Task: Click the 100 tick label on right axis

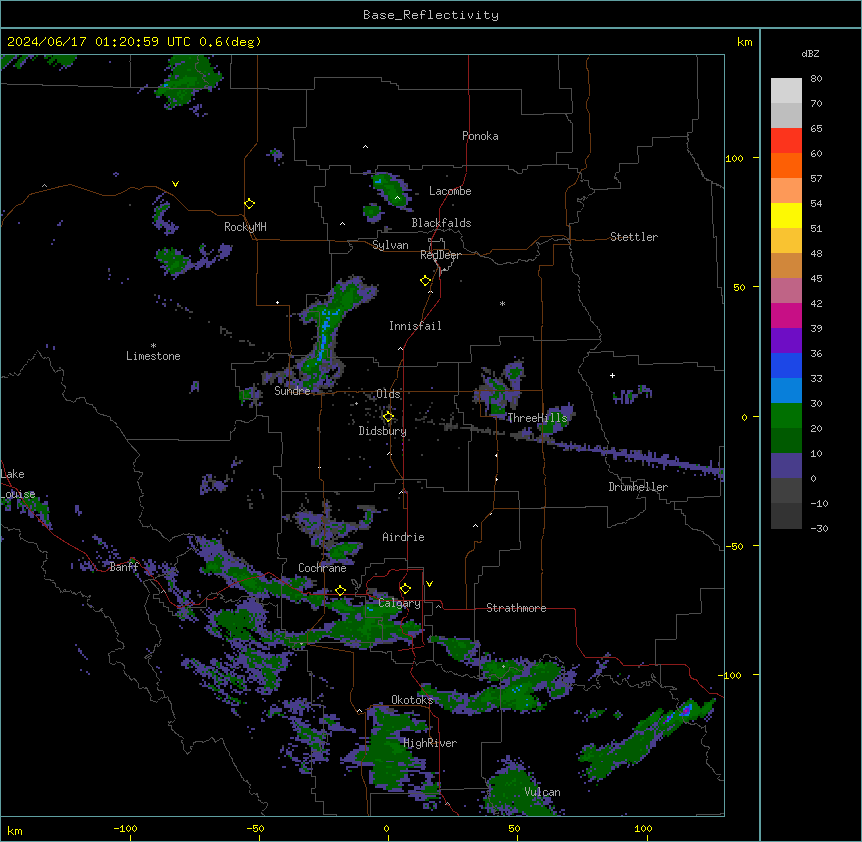Action: (x=734, y=158)
